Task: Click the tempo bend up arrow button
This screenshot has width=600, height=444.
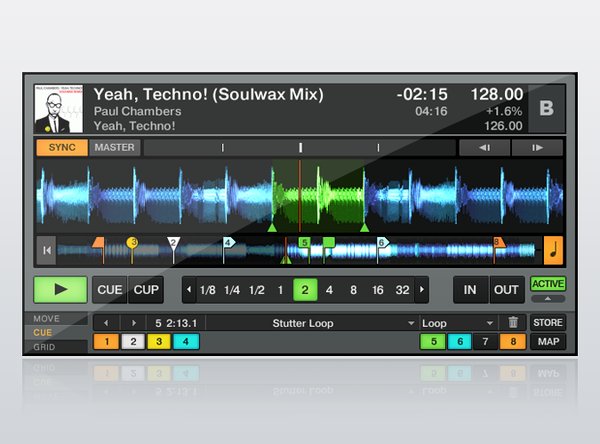Action: click(x=538, y=148)
